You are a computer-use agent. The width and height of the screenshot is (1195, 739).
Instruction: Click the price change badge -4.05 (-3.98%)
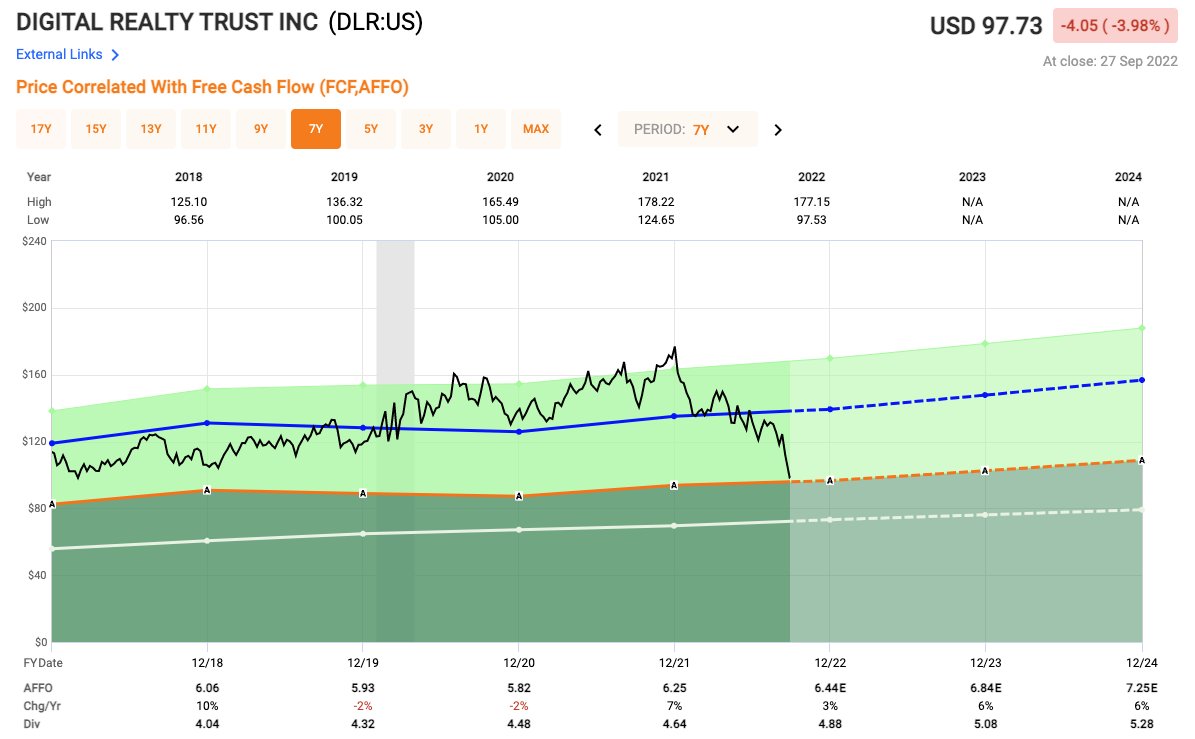[1115, 26]
